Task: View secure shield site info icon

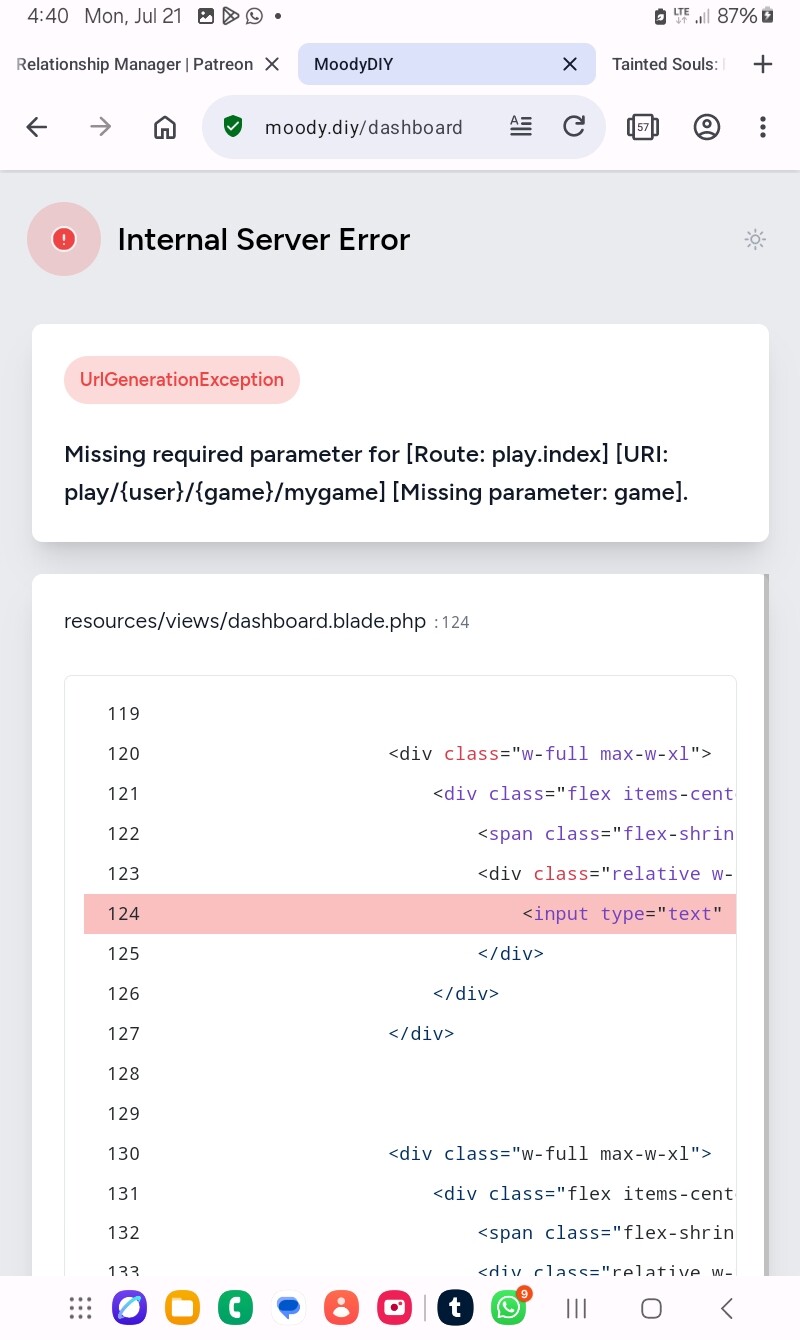Action: (233, 127)
